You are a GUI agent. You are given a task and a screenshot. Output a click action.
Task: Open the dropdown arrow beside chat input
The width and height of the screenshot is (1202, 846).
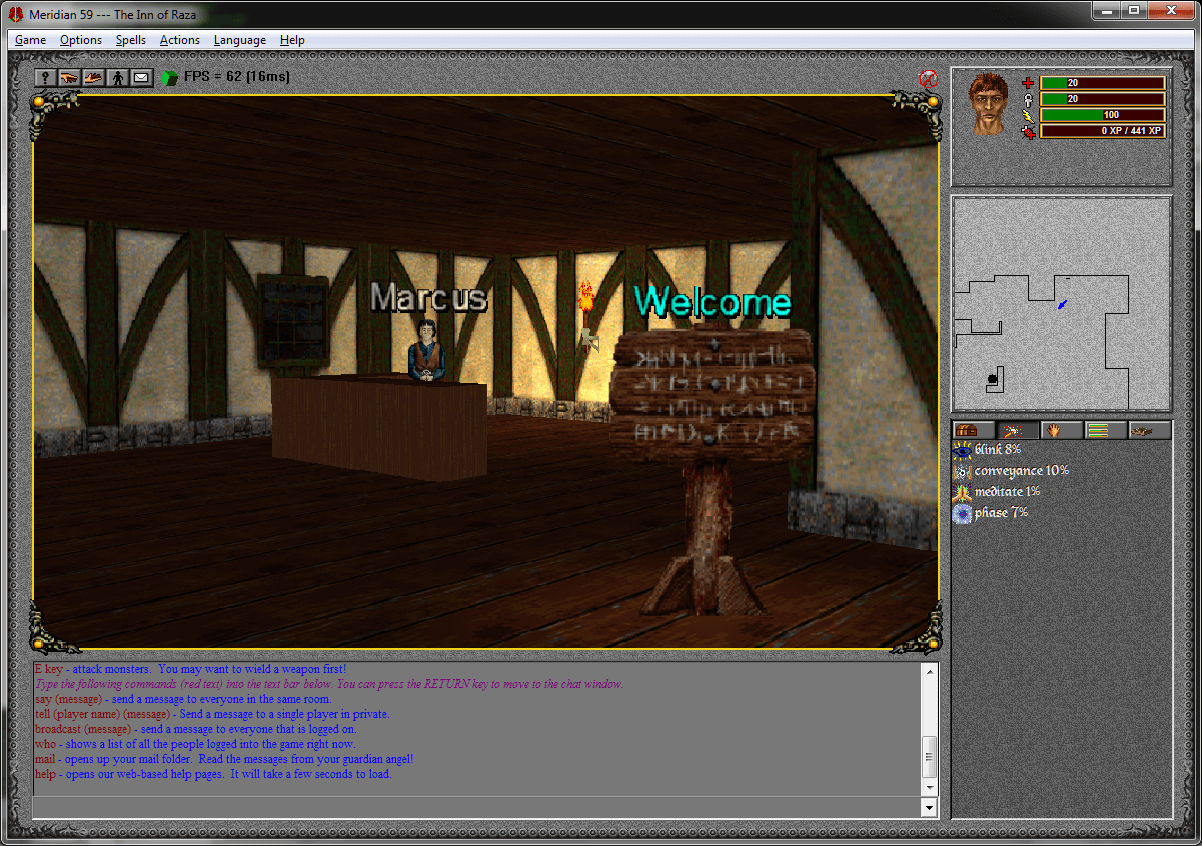[930, 808]
